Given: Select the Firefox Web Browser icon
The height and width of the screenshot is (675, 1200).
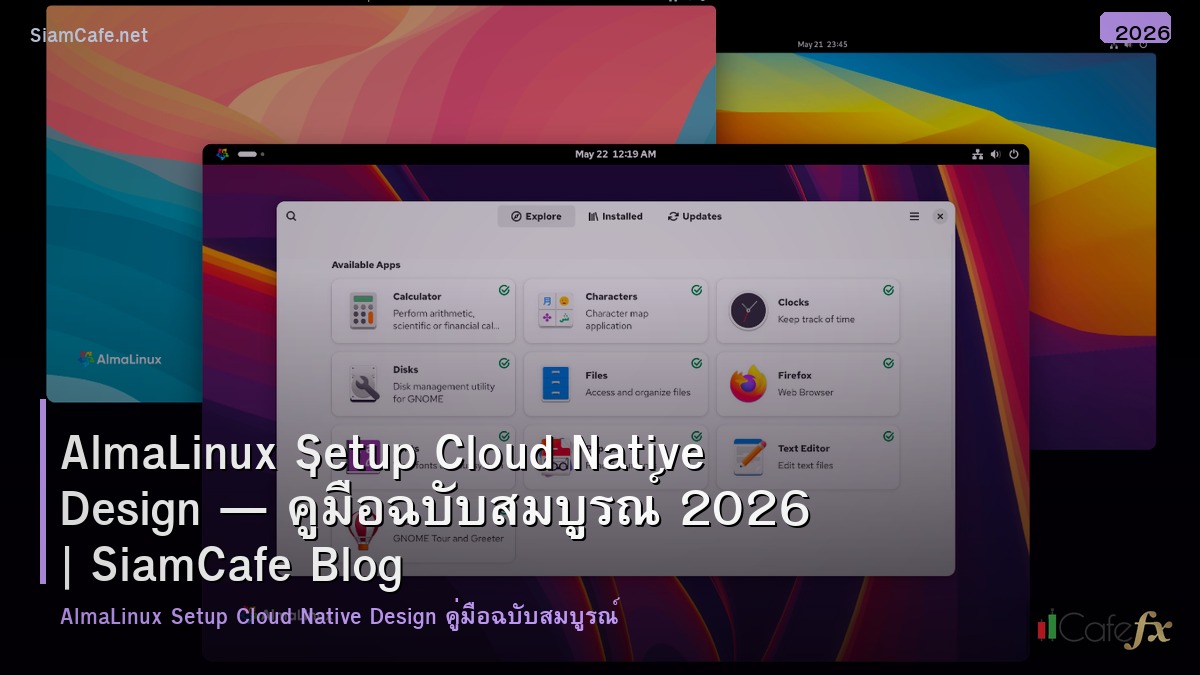Looking at the screenshot, I should click(747, 383).
